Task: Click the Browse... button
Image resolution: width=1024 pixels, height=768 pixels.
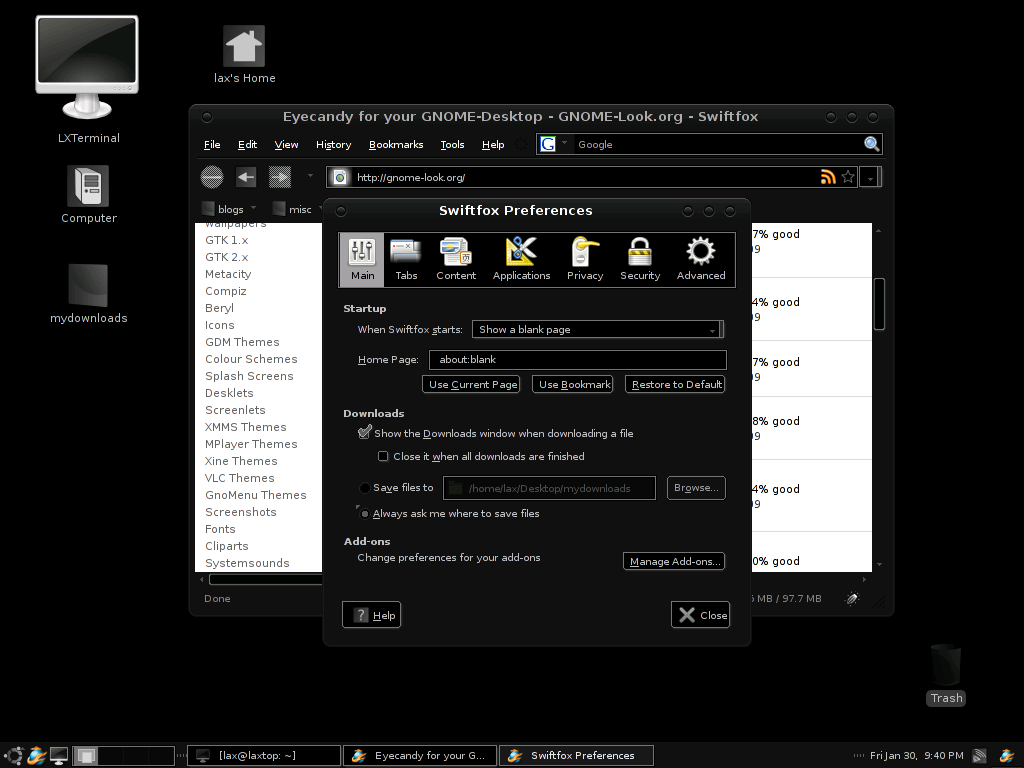Action: click(x=696, y=488)
